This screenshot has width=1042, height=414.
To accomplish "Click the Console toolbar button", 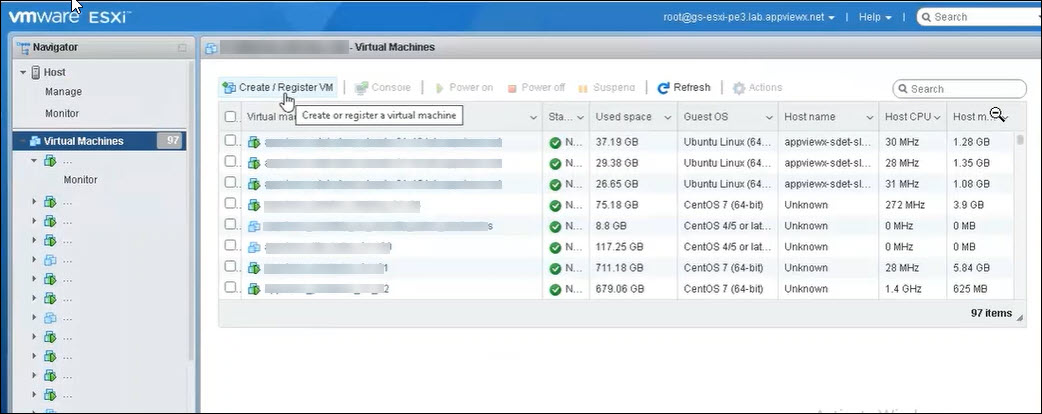I will click(383, 88).
